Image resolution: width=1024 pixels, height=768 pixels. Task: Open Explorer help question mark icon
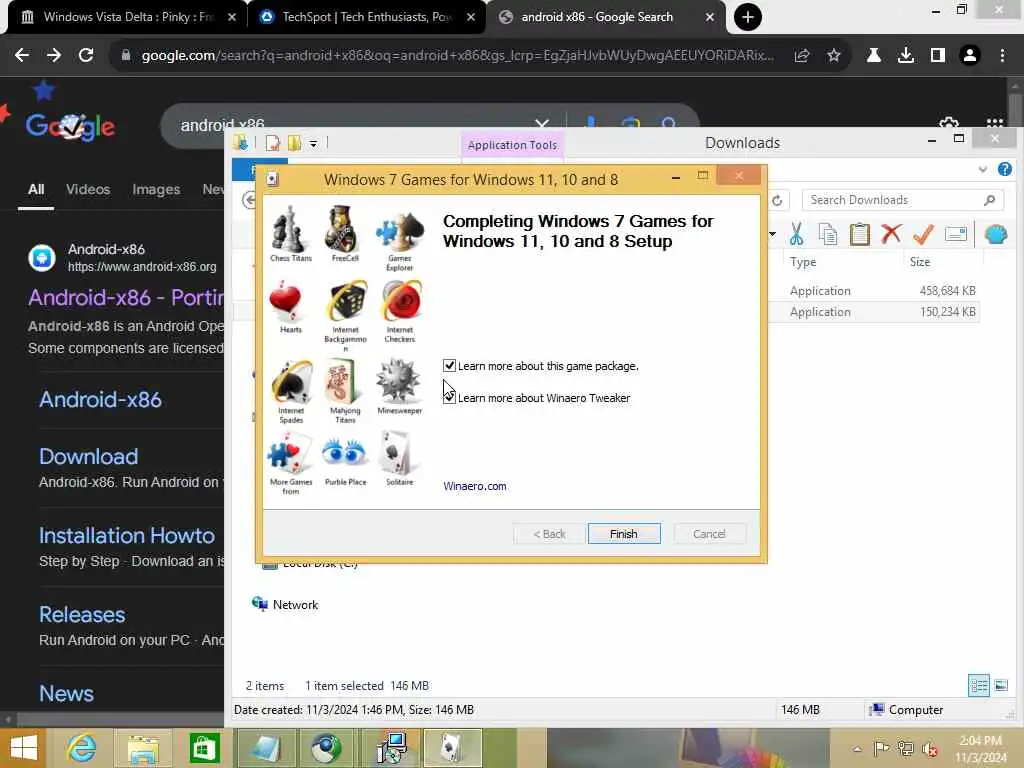coord(1004,170)
